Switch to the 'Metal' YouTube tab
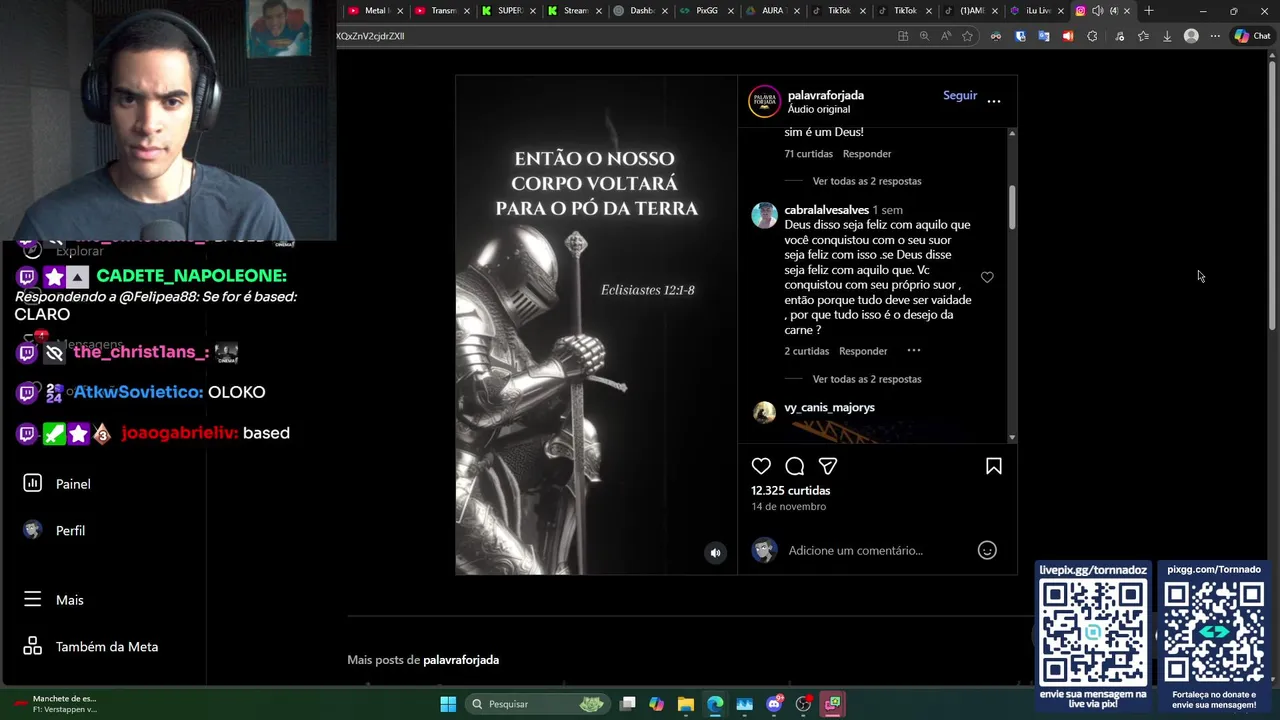Screen dimensions: 1280x720 (x=373, y=11)
